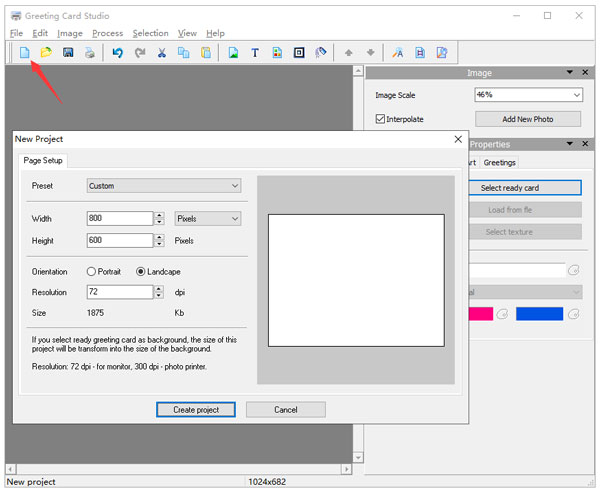Select the Add Text 'T' tool icon
This screenshot has width=600, height=492.
pos(255,53)
